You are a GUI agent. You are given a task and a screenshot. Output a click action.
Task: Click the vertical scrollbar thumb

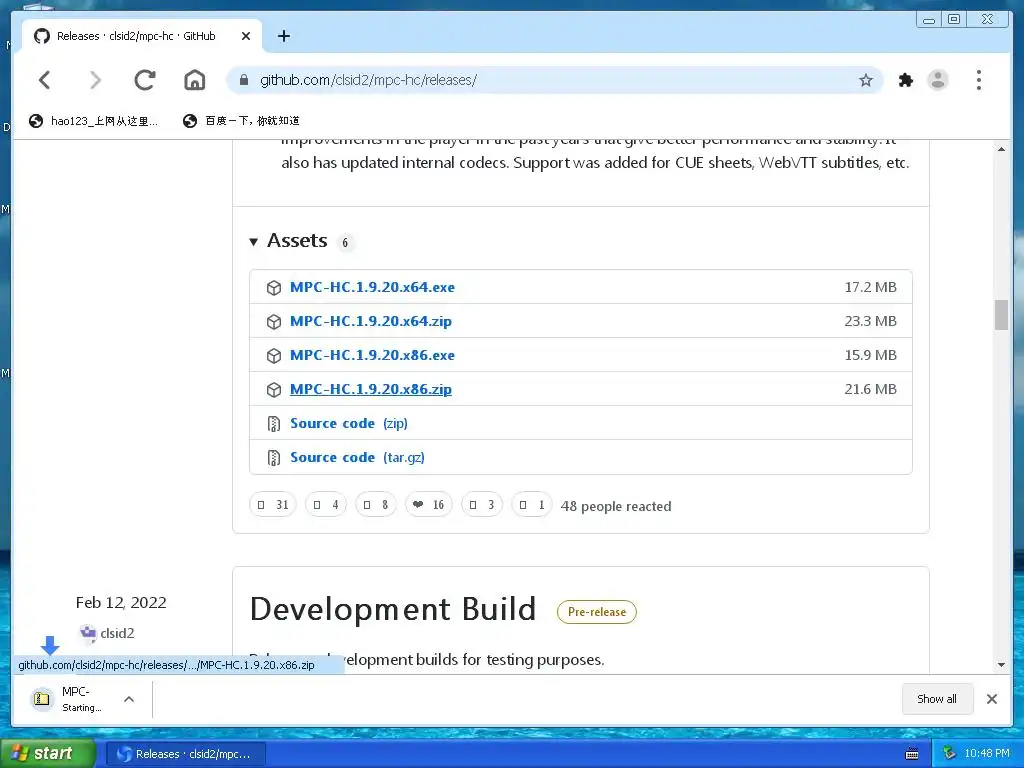coord(1001,315)
